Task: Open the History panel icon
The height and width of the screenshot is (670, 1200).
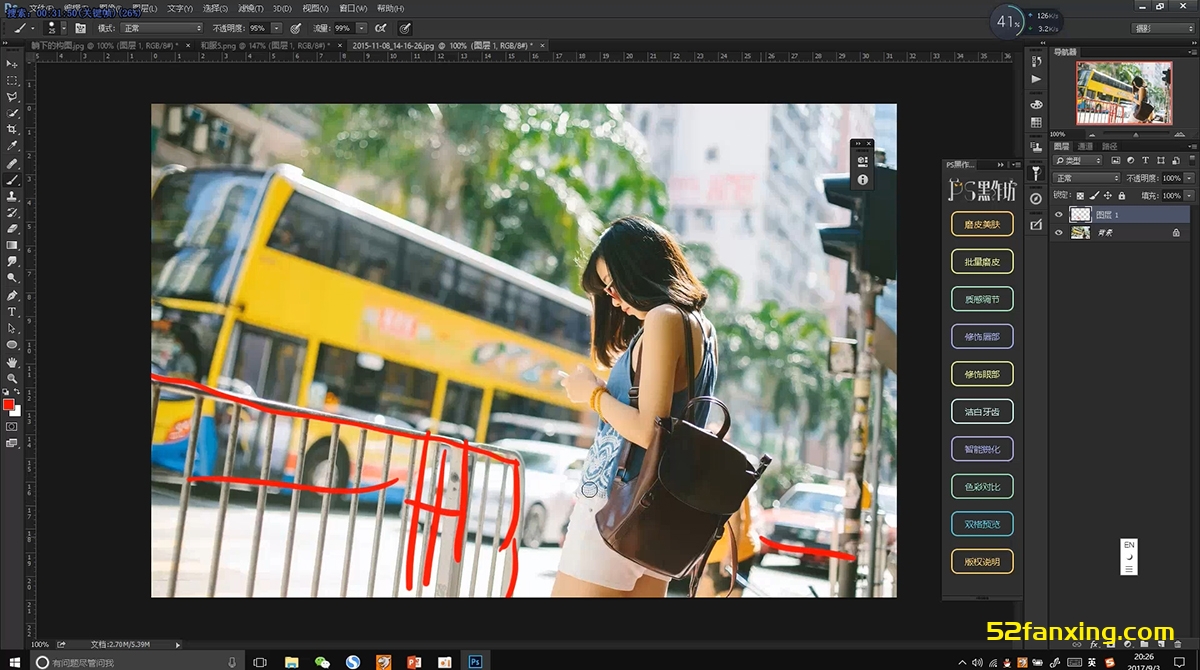Action: tap(1036, 61)
